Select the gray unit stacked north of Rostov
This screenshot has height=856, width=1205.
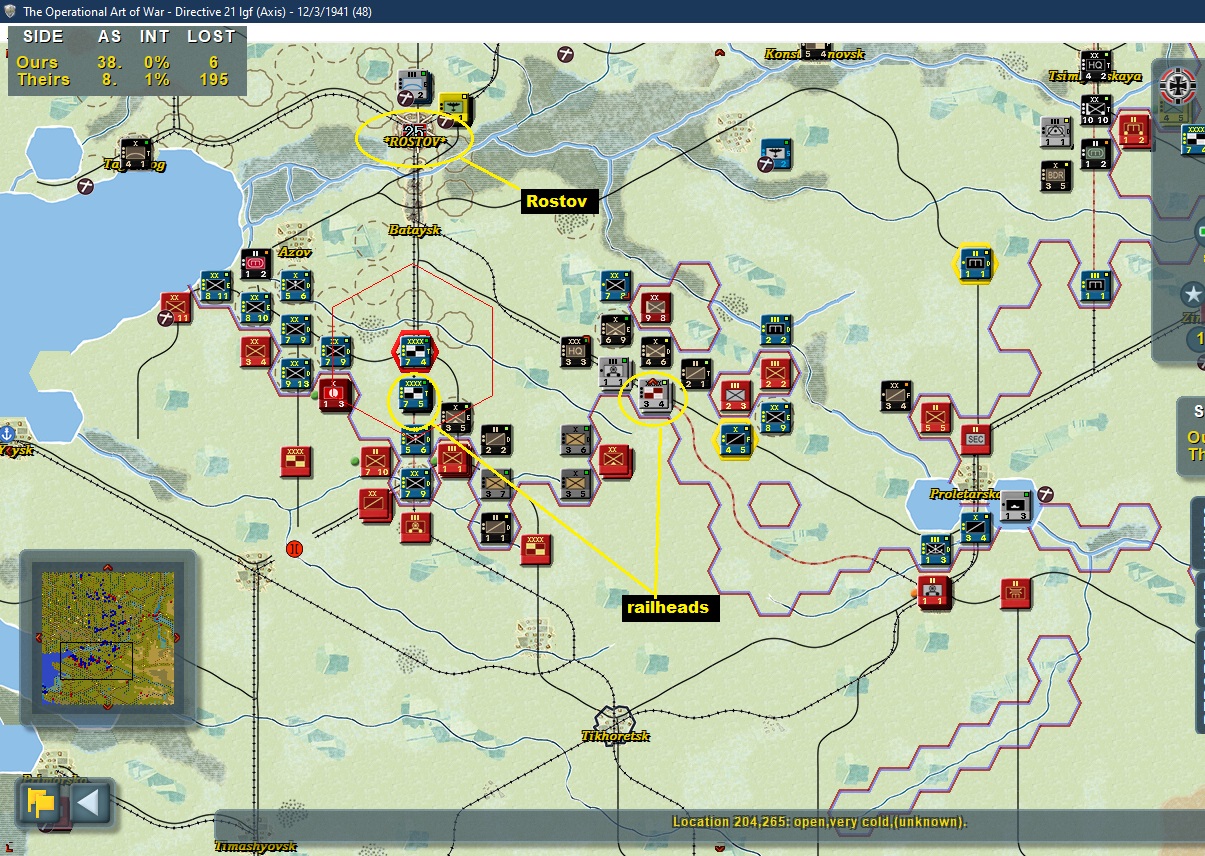tap(415, 86)
